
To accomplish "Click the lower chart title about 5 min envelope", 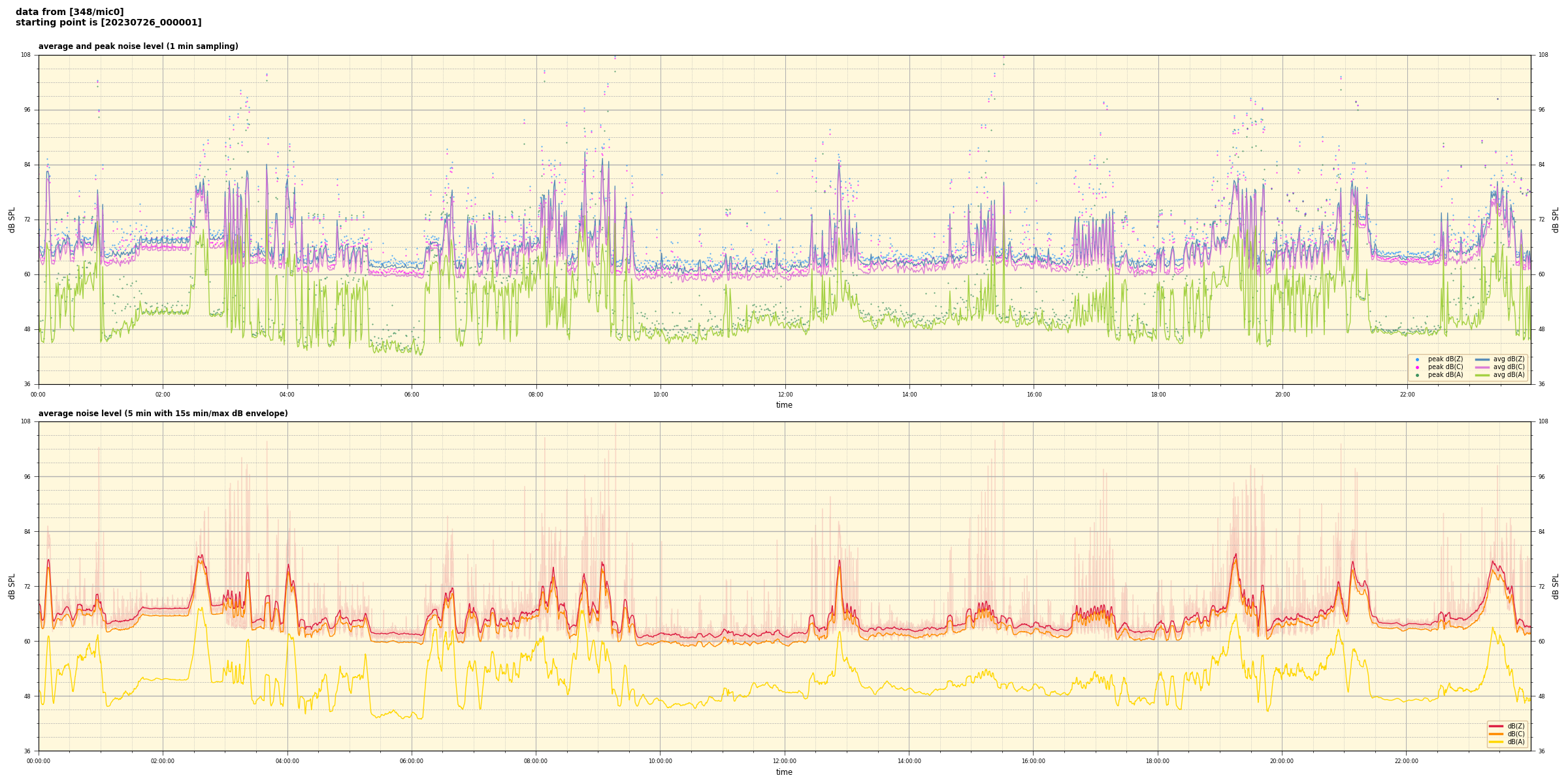I will coord(163,414).
